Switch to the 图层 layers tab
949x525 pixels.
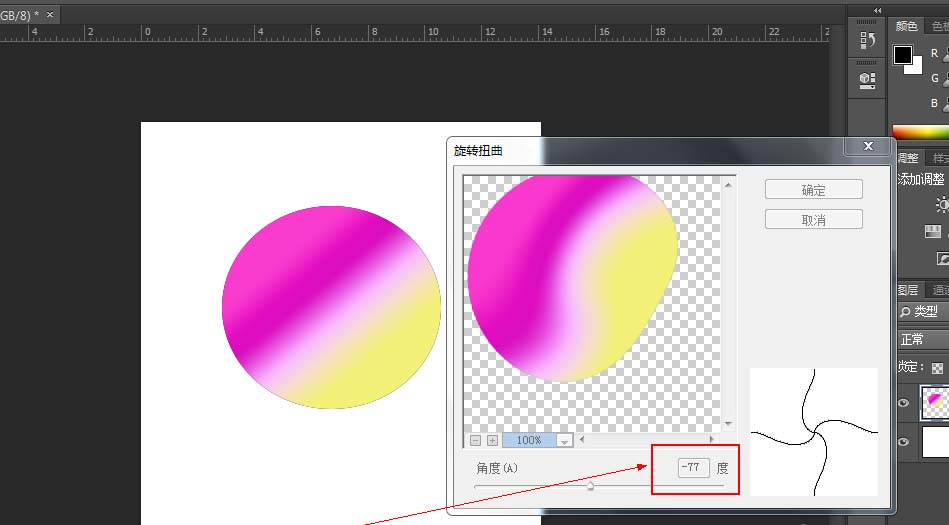click(907, 290)
